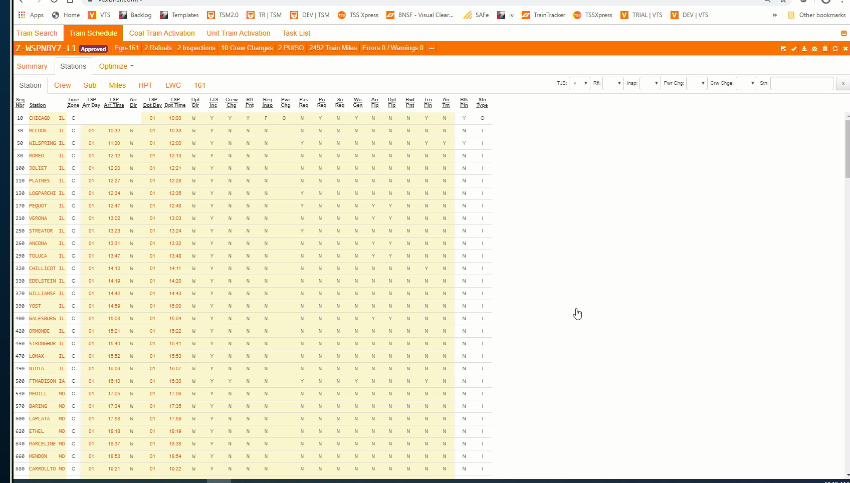This screenshot has height=483, width=850.
Task: Select the LWC view tab
Action: point(173,85)
